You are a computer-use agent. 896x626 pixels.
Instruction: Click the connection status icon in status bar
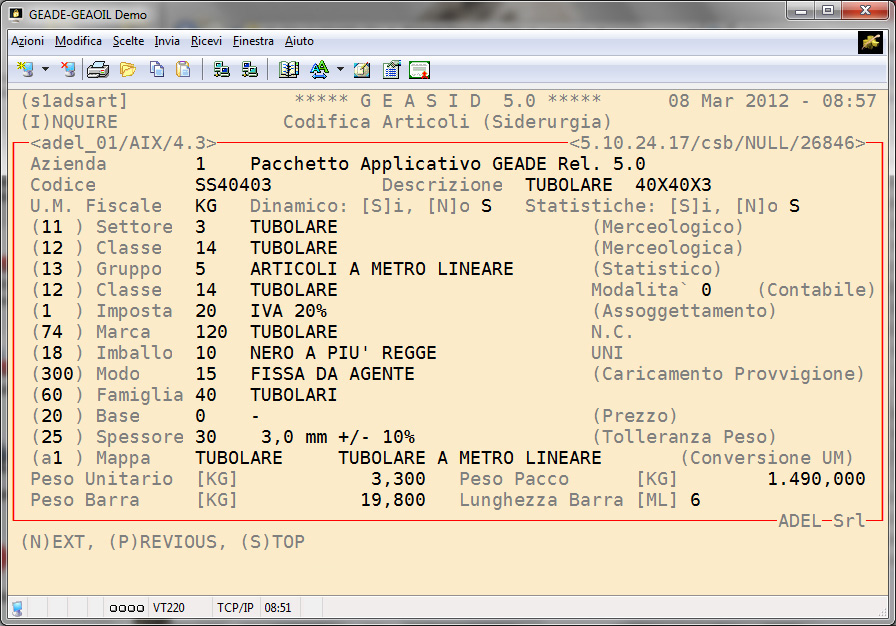coord(17,607)
